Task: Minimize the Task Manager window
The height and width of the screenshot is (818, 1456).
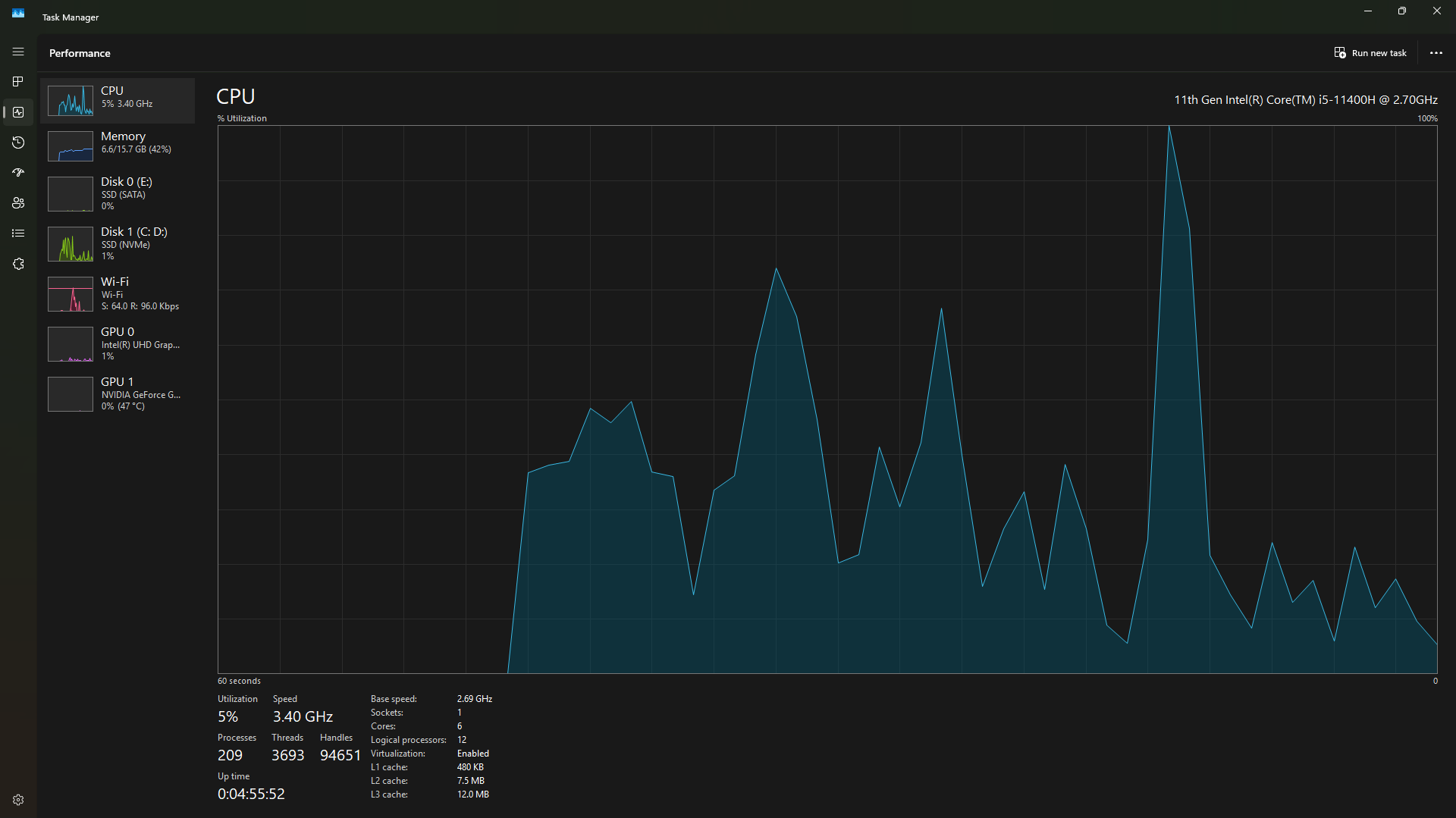Action: pyautogui.click(x=1368, y=11)
